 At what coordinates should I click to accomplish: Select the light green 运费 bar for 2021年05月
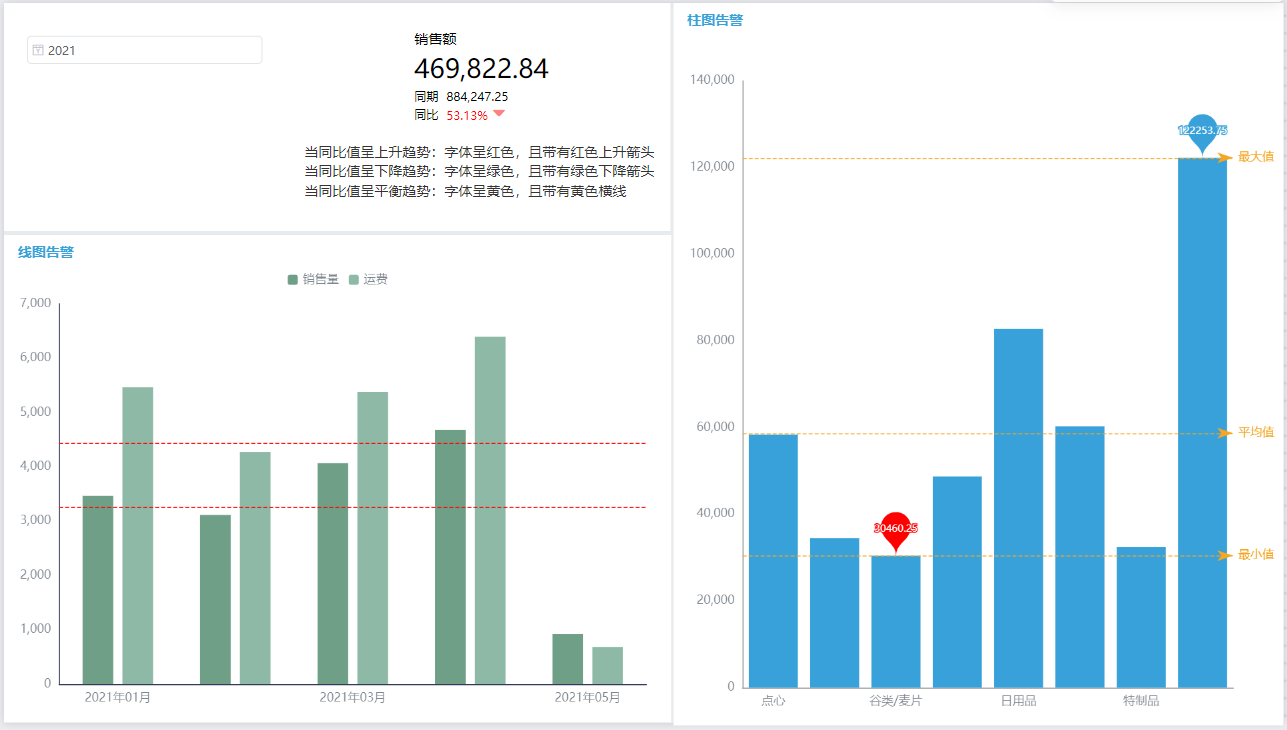tap(607, 665)
